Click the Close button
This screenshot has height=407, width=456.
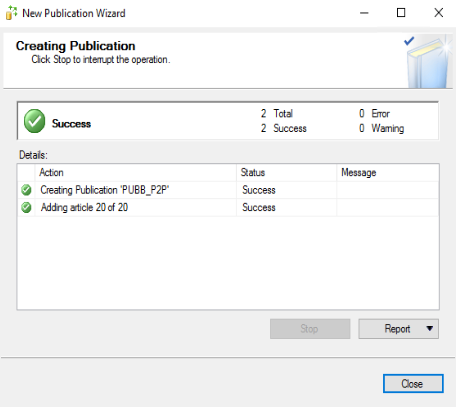(413, 384)
